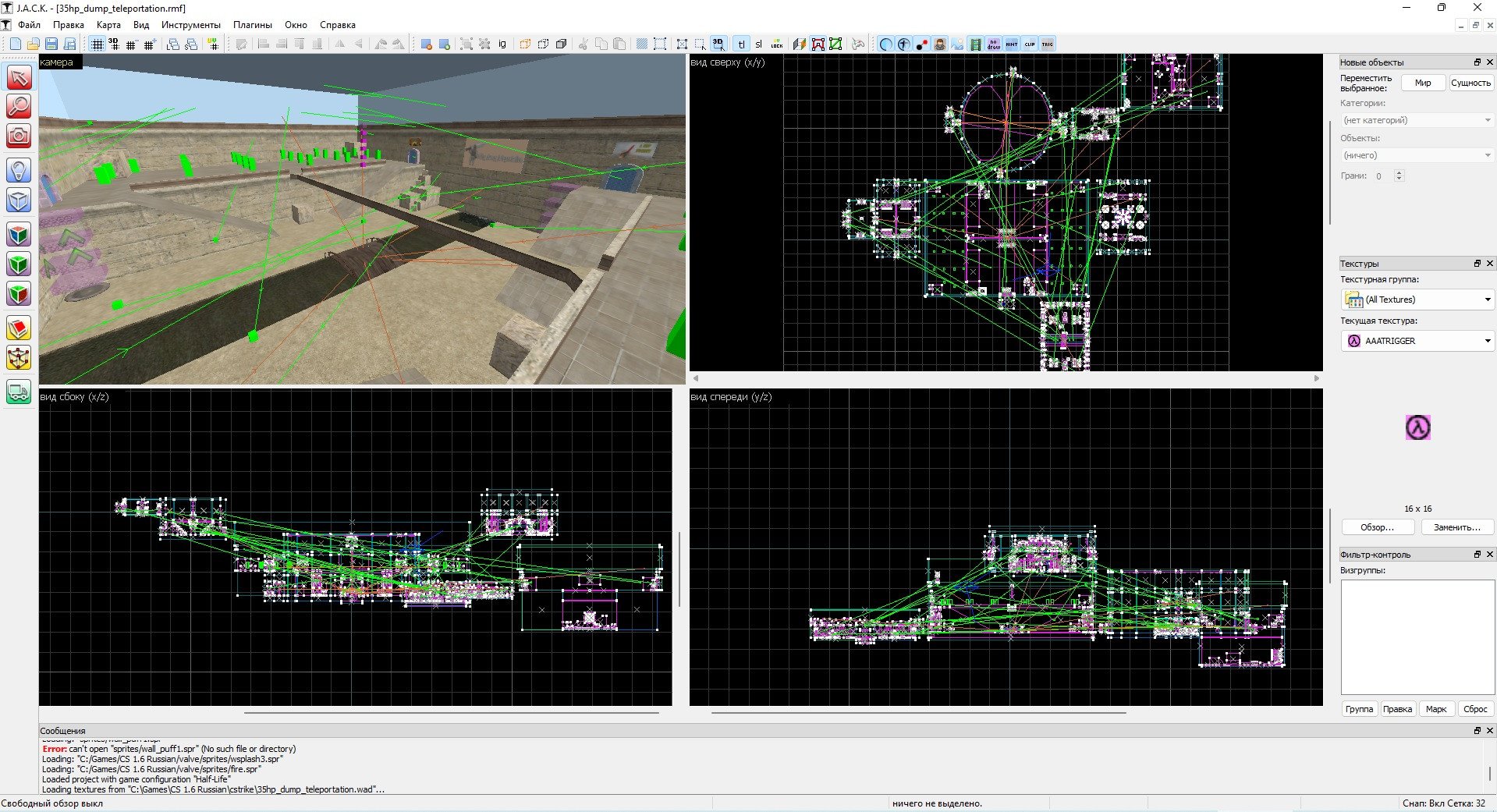The height and width of the screenshot is (812, 1497).
Task: Activate the Vertex manipulation tool
Action: [19, 359]
